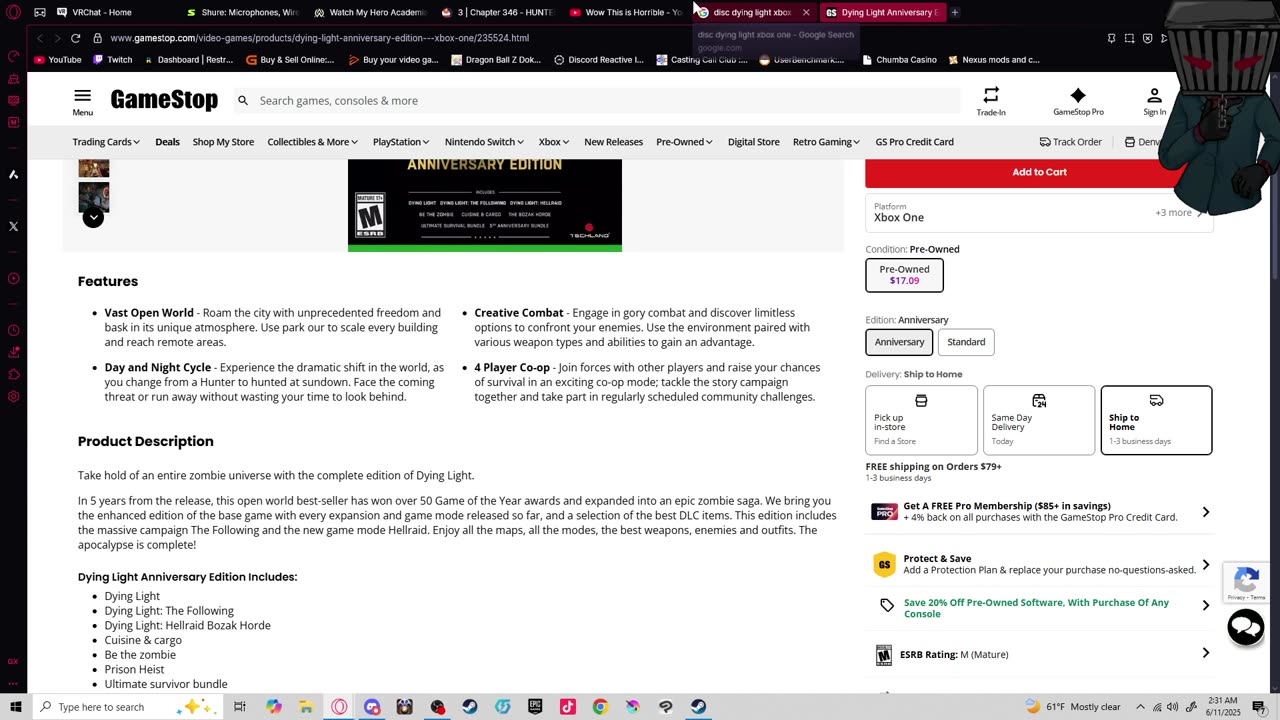The image size is (1280, 720).
Task: Open TikTok app from taskbar
Action: coord(568,707)
